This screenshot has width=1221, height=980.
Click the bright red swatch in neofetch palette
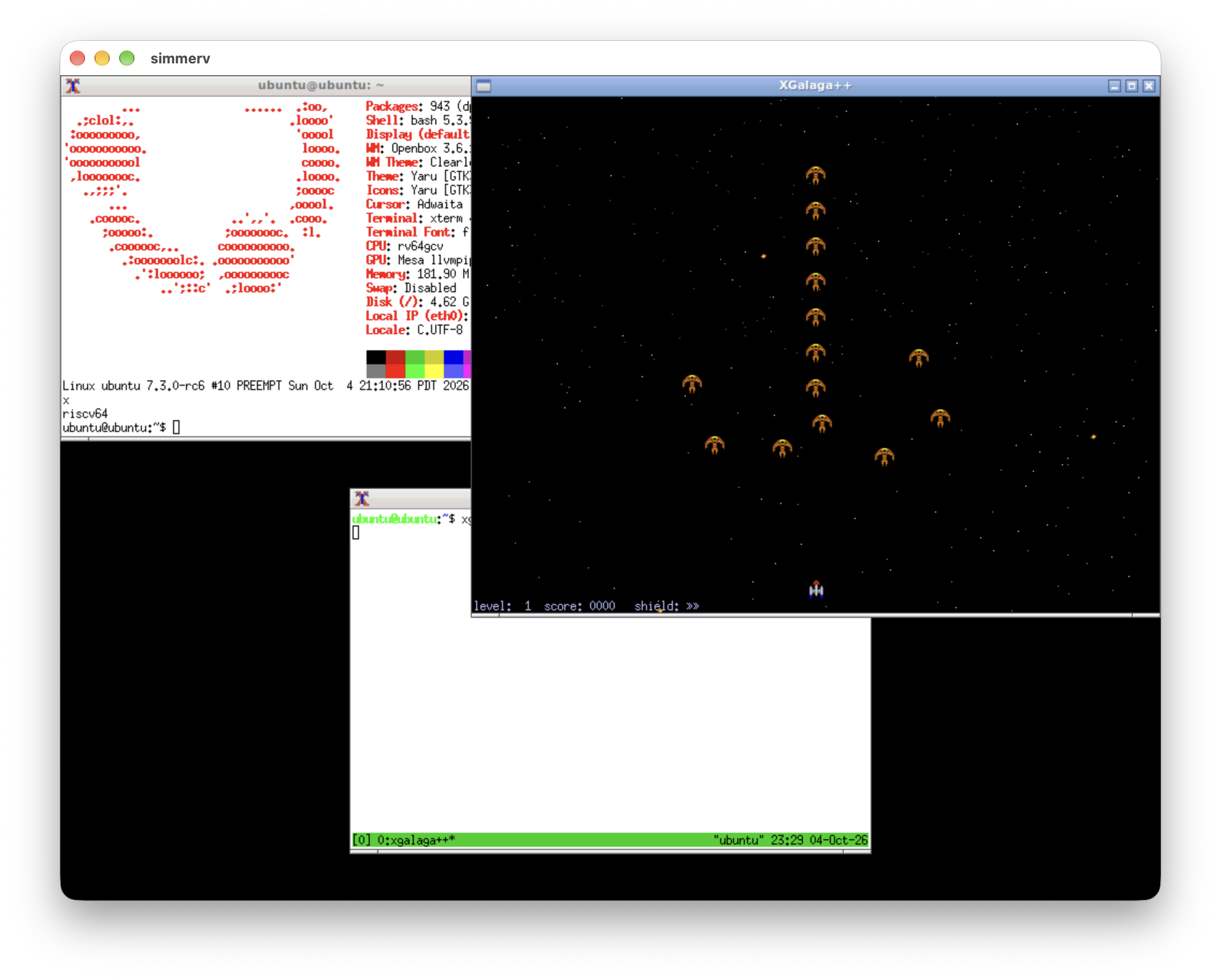click(396, 371)
